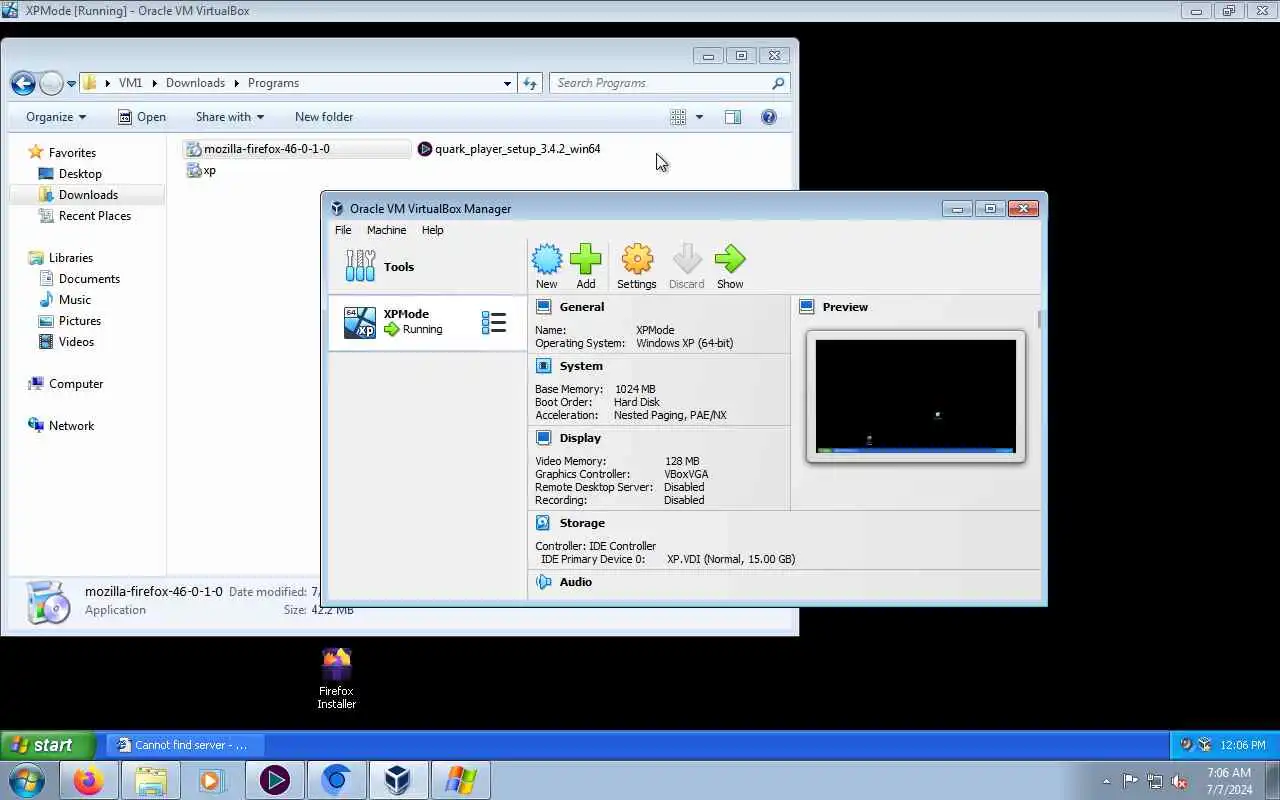Image resolution: width=1280 pixels, height=800 pixels.
Task: Expand the view options dropdown arrow
Action: [x=699, y=117]
